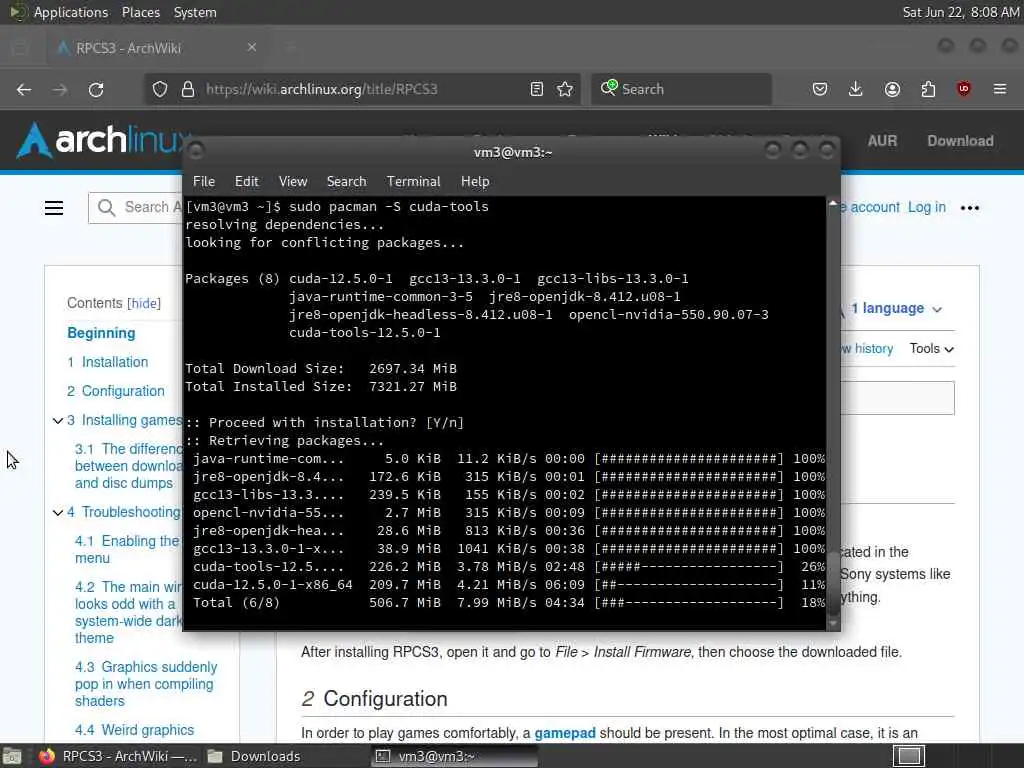Open the terminal Edit menu
The height and width of the screenshot is (768, 1024).
click(246, 182)
